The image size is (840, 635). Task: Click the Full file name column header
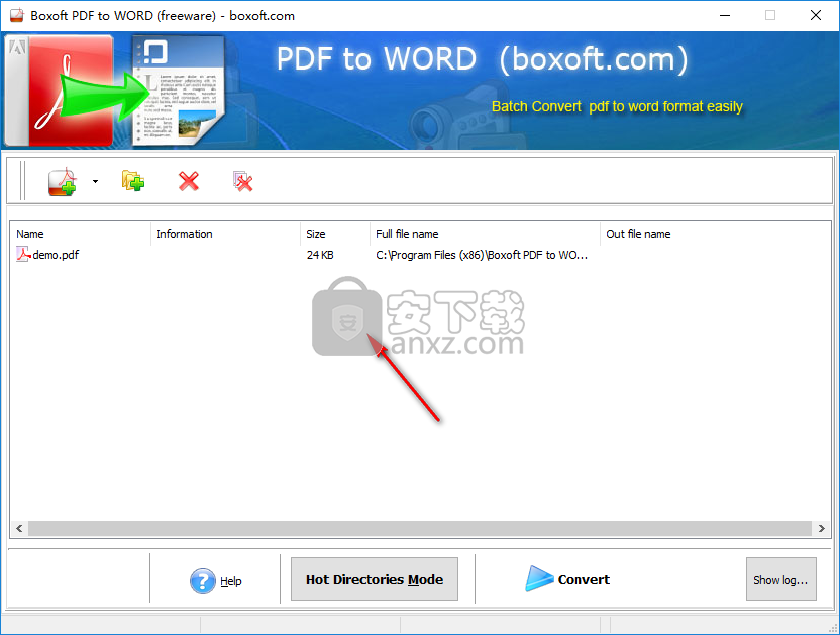pos(485,234)
